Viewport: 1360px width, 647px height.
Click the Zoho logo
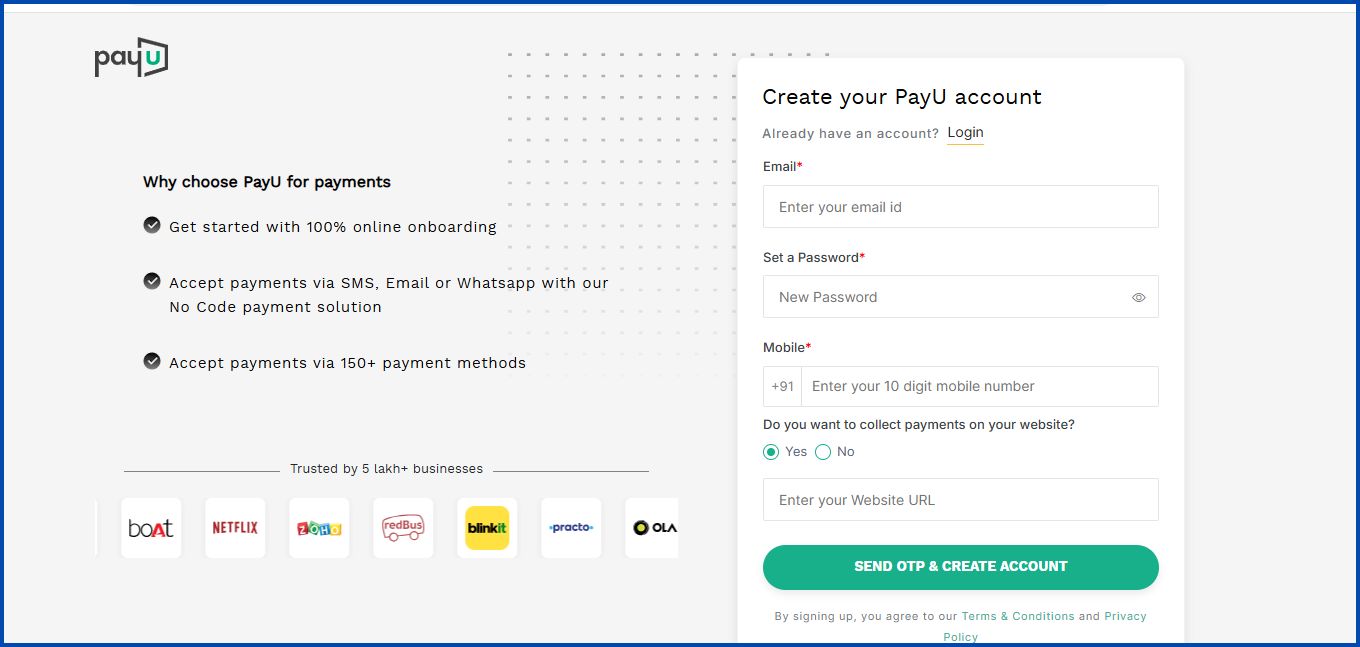click(x=319, y=528)
